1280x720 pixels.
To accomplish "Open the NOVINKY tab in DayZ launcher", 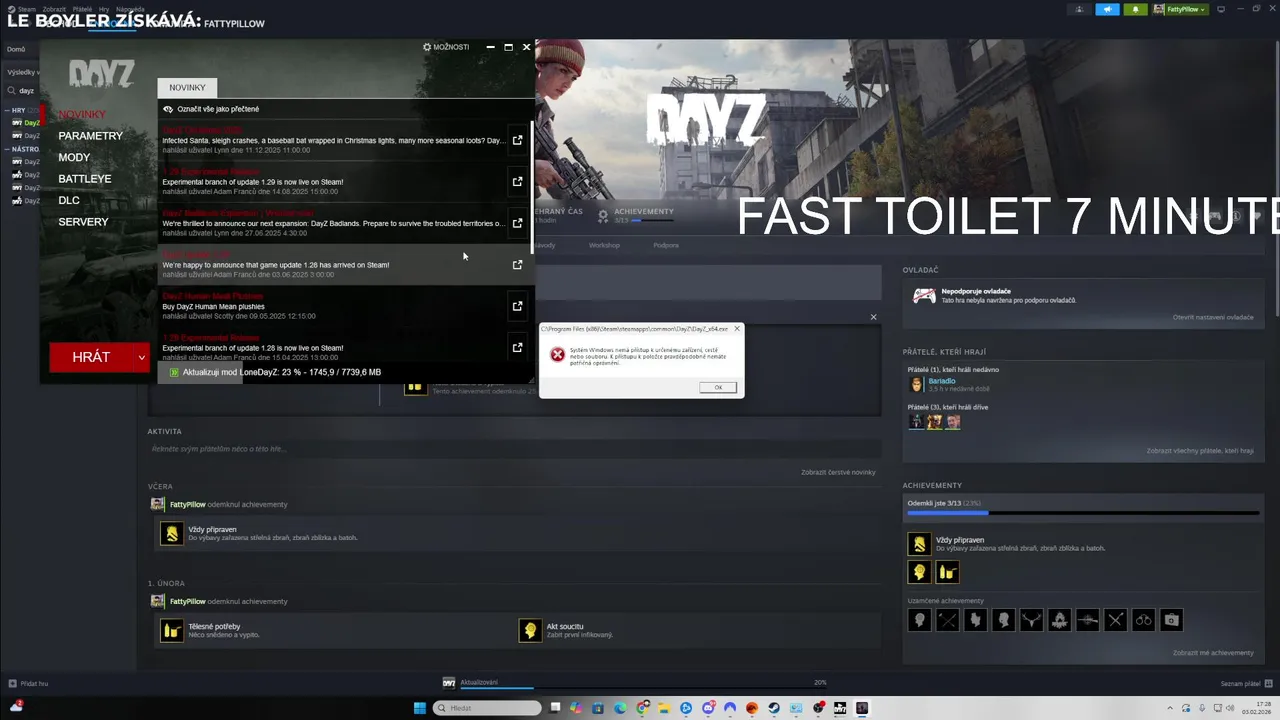I will point(187,87).
